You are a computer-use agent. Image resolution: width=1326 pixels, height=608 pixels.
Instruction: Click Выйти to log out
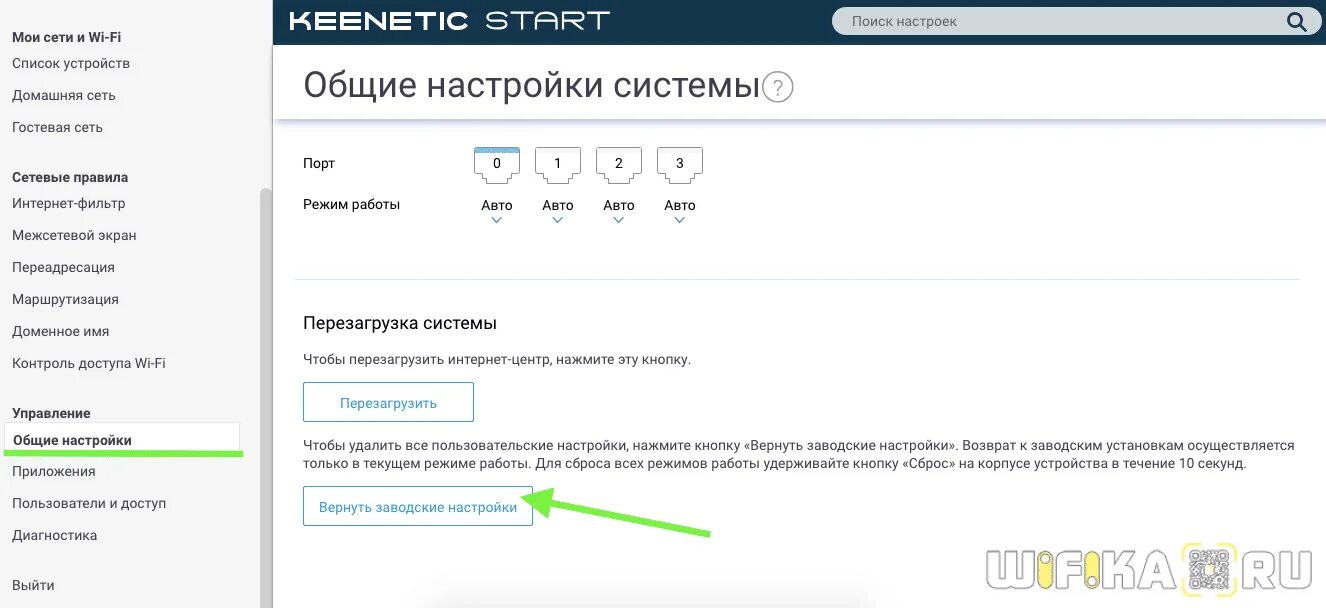click(x=33, y=585)
